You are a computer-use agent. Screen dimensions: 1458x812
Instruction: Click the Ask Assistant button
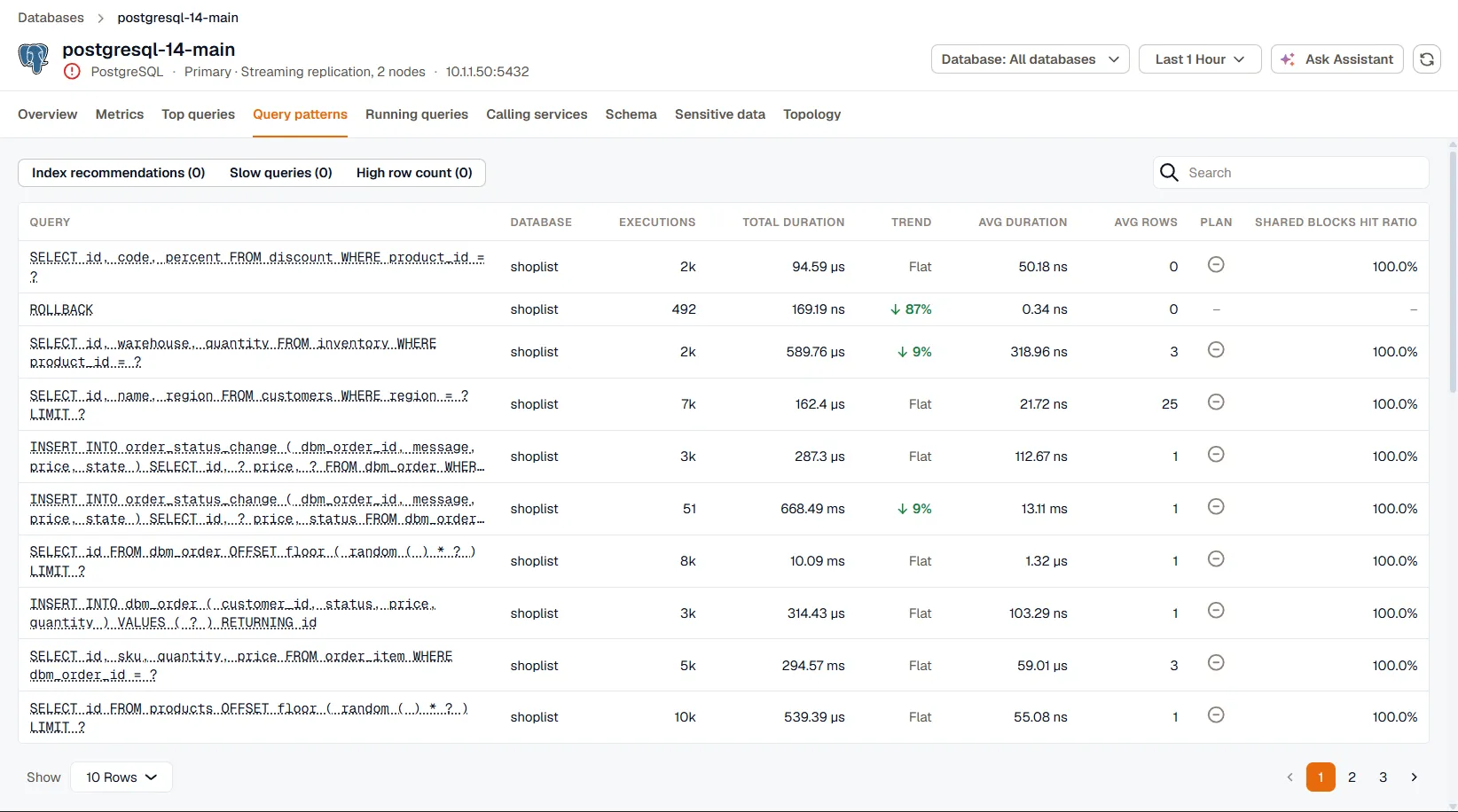(1336, 59)
